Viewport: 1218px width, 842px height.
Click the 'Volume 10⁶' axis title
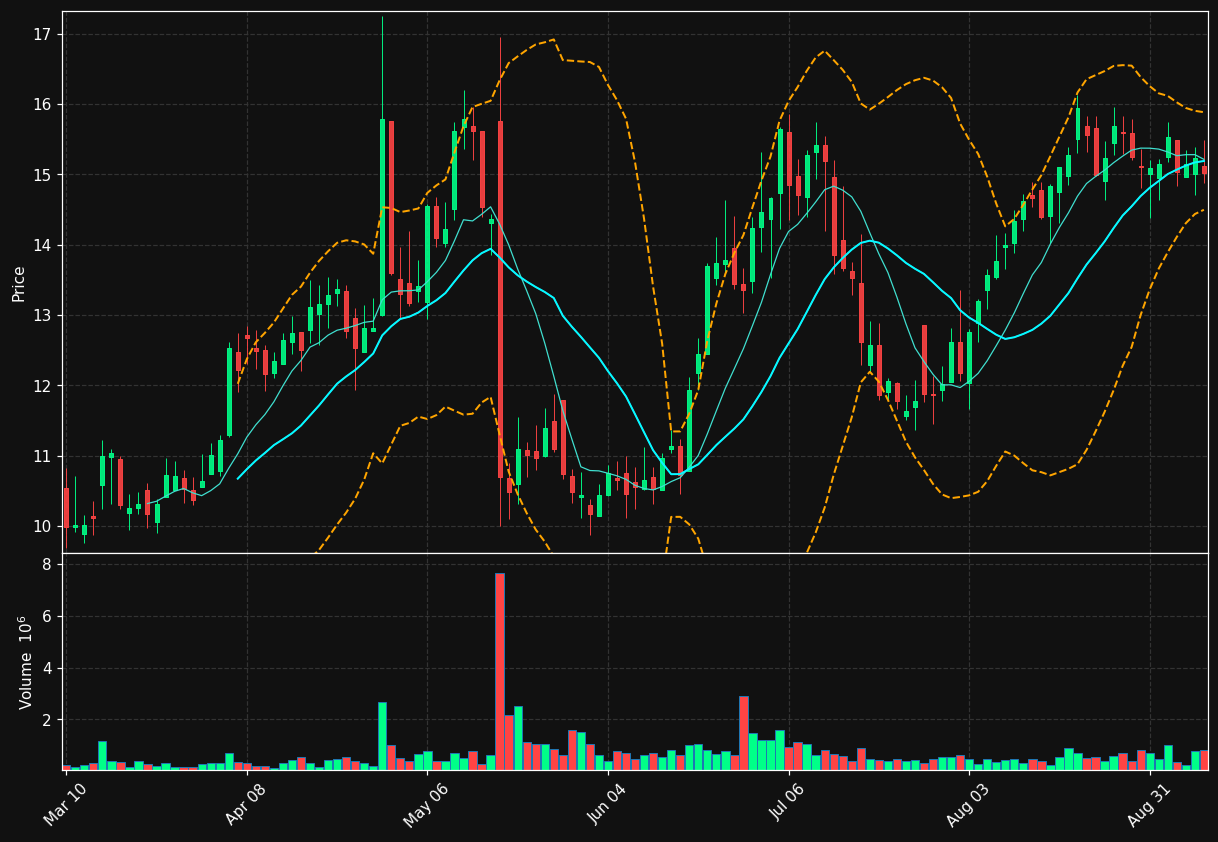(27, 662)
